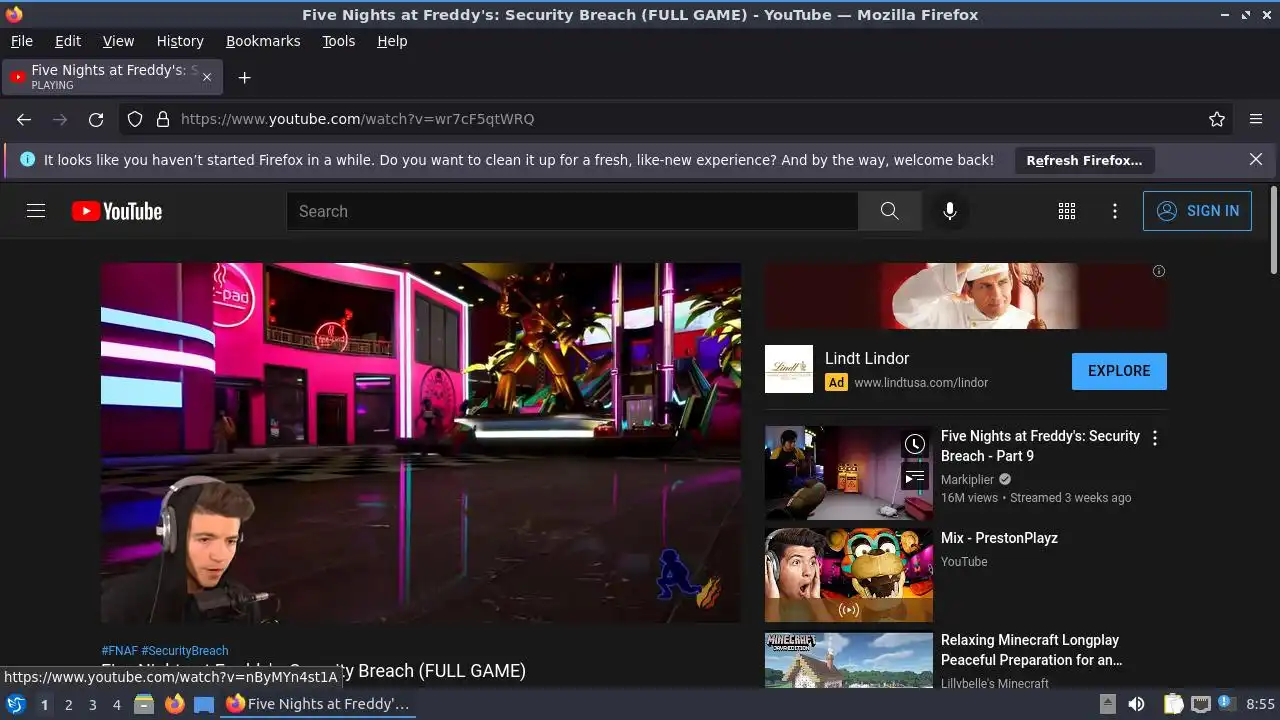Select the Five Nights at Freddy's tab

coord(112,77)
